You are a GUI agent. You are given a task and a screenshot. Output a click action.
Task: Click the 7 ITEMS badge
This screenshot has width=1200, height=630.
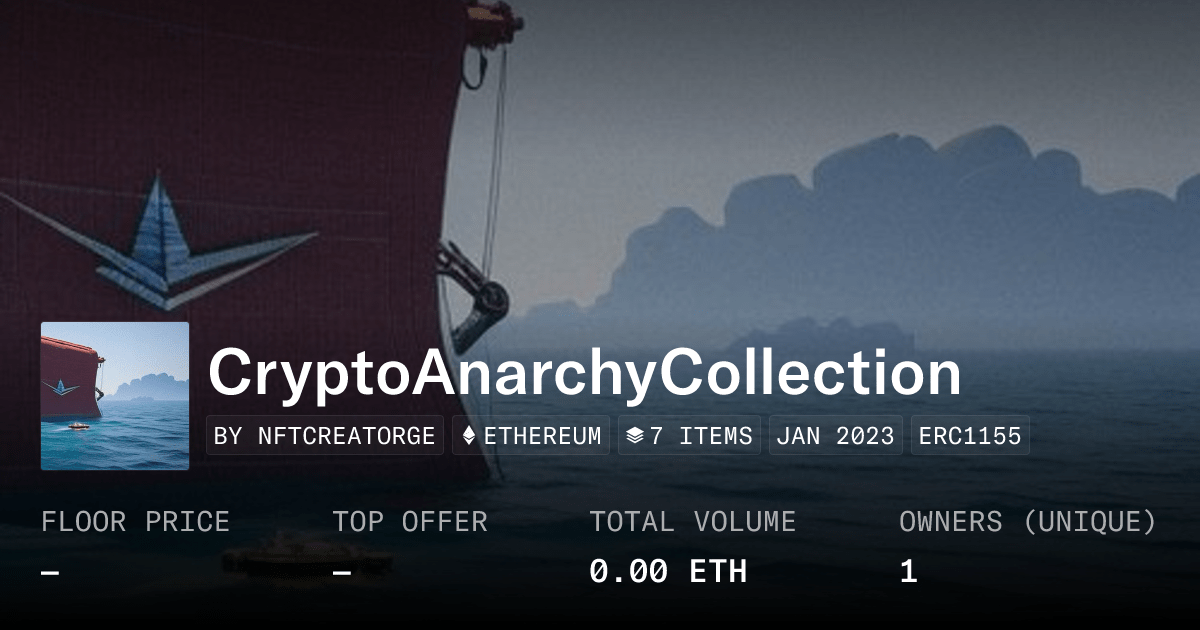click(689, 436)
